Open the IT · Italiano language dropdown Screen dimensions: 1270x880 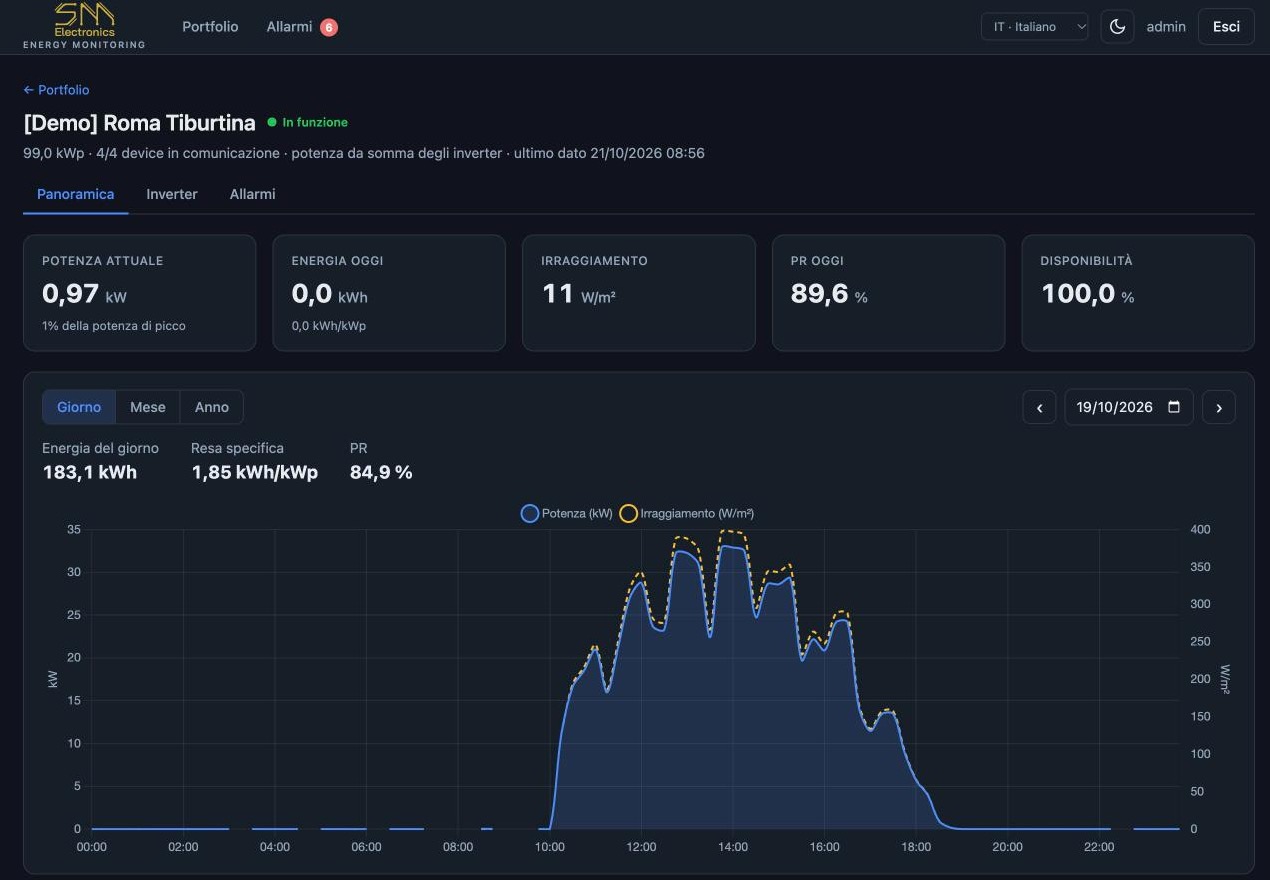pos(1035,27)
